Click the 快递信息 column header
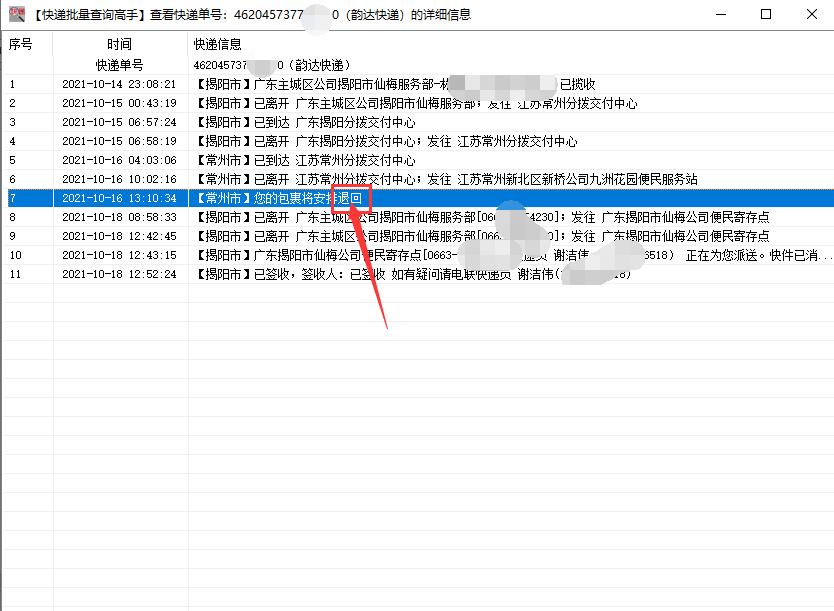Screen dimensions: 834x611 tap(217, 43)
